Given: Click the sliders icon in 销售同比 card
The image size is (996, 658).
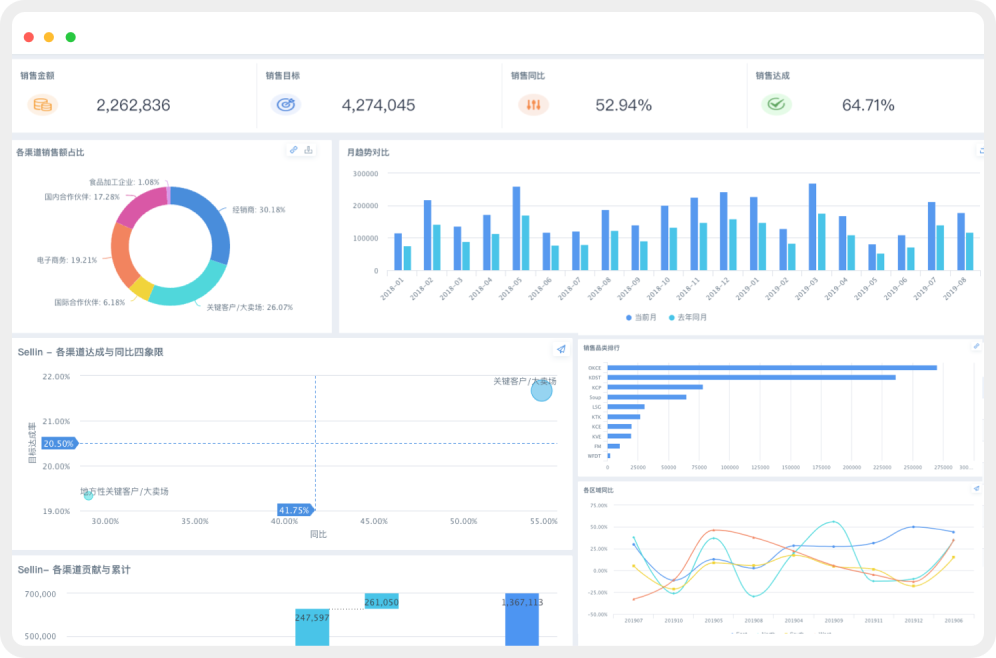Looking at the screenshot, I should [x=533, y=105].
